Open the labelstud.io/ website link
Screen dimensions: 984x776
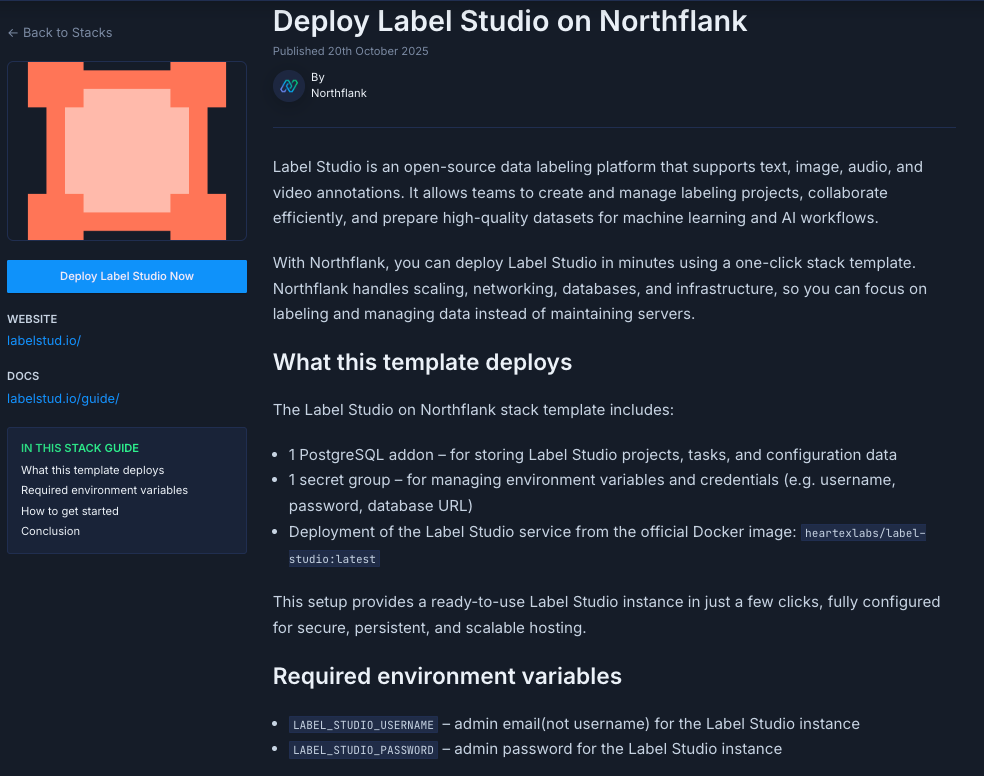click(x=44, y=341)
